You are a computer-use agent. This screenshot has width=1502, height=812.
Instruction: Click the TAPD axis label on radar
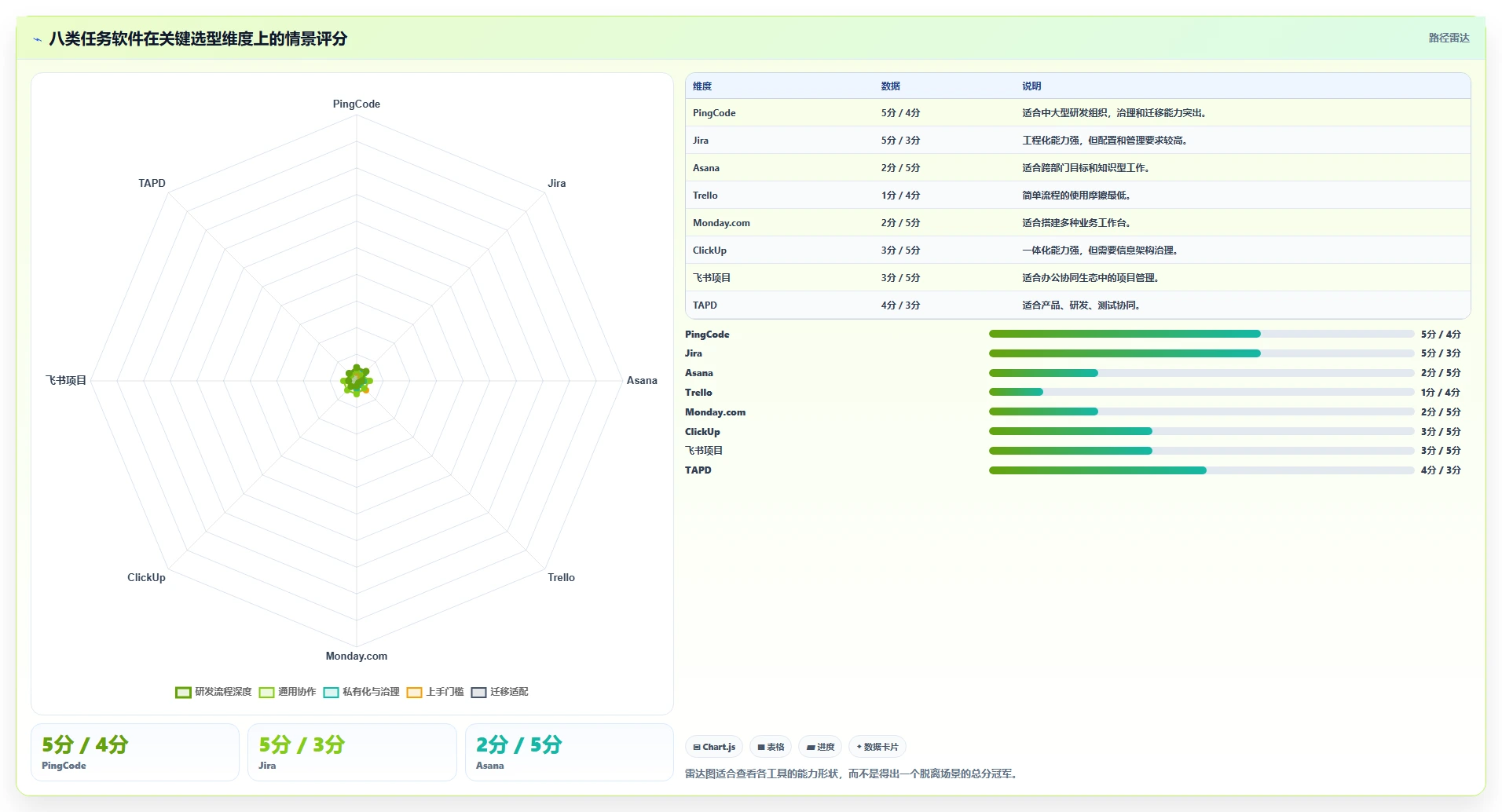(152, 184)
